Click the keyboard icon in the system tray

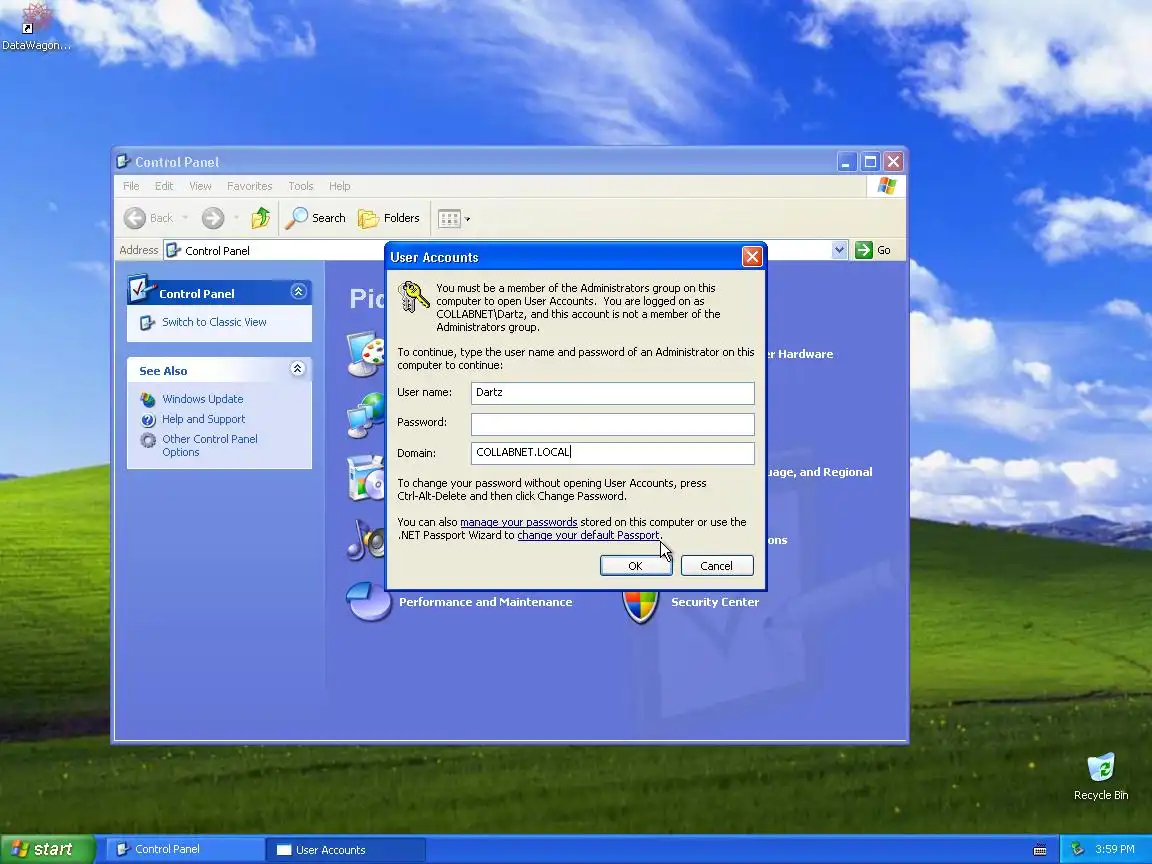click(x=1040, y=850)
